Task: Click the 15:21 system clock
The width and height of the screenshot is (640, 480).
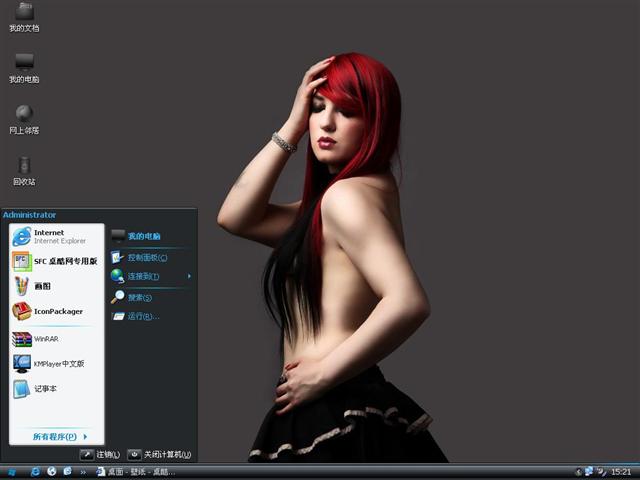Action: 621,472
